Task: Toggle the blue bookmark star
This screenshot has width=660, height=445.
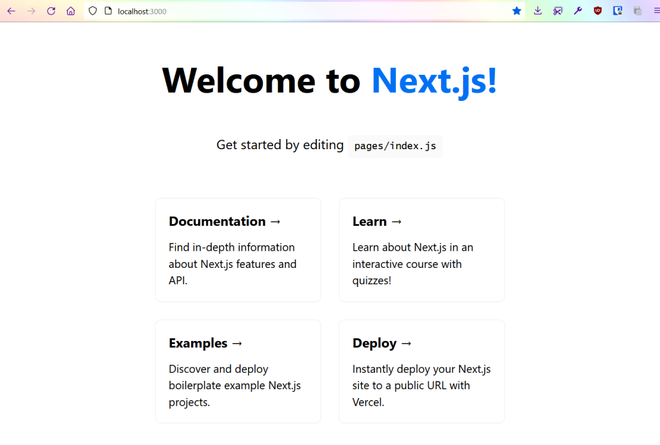Action: pyautogui.click(x=516, y=11)
